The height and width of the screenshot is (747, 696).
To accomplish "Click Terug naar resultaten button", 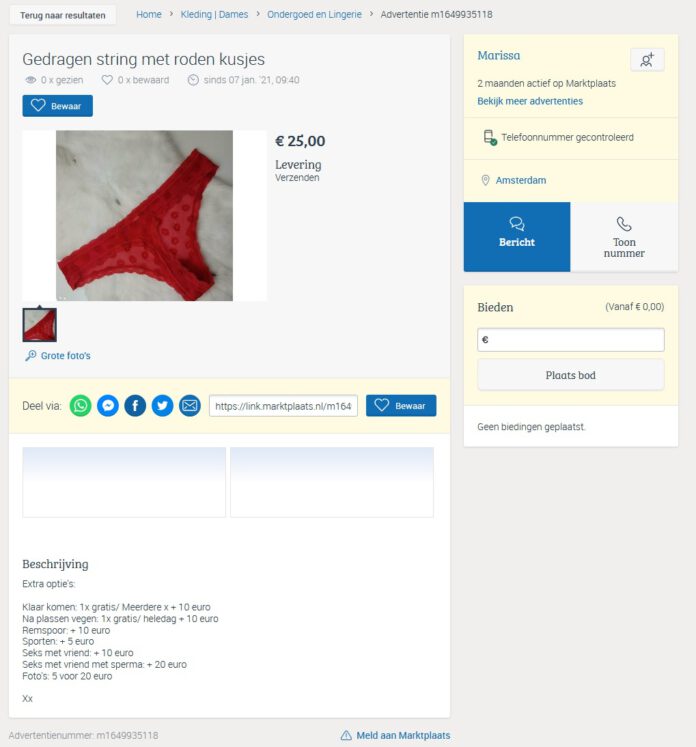I will 62,15.
